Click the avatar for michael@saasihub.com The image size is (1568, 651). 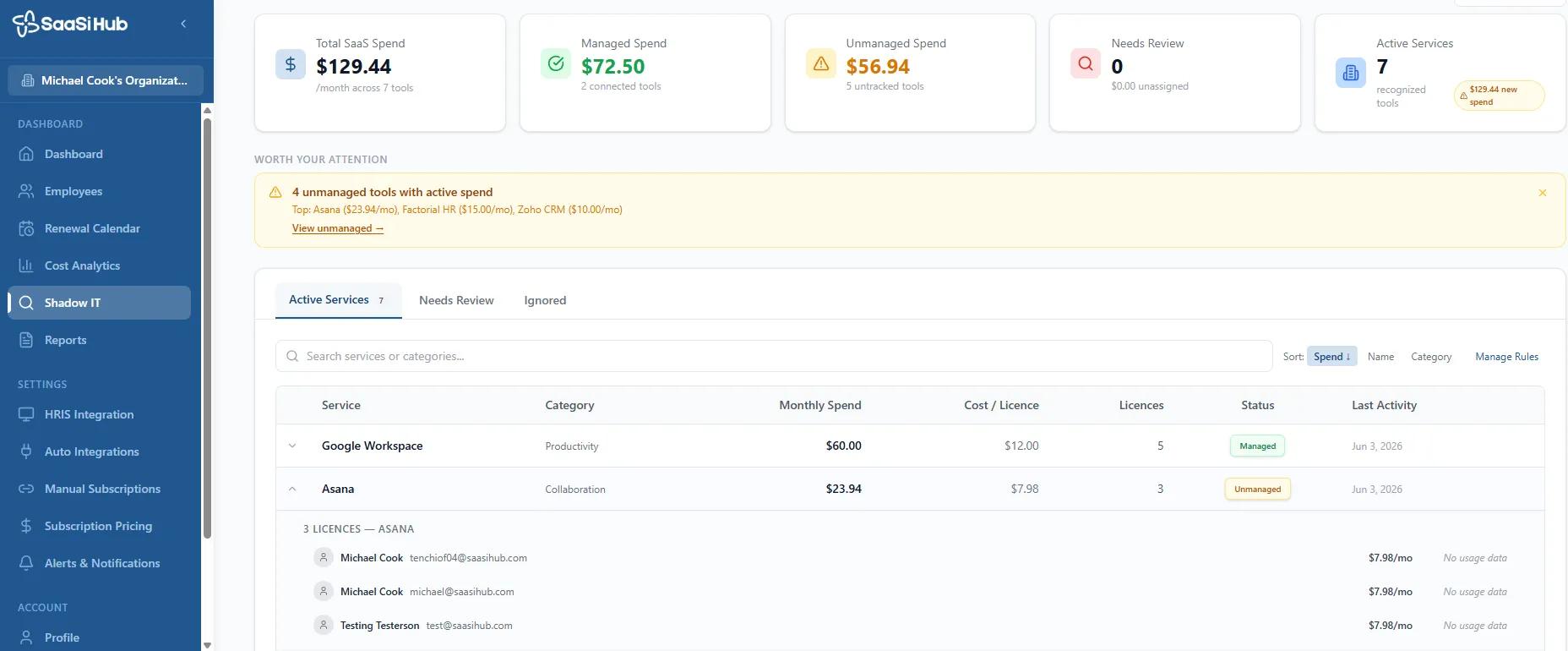323,591
